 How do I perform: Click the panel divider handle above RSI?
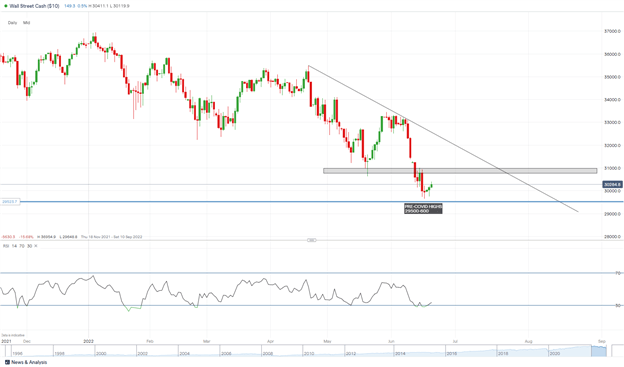312,240
